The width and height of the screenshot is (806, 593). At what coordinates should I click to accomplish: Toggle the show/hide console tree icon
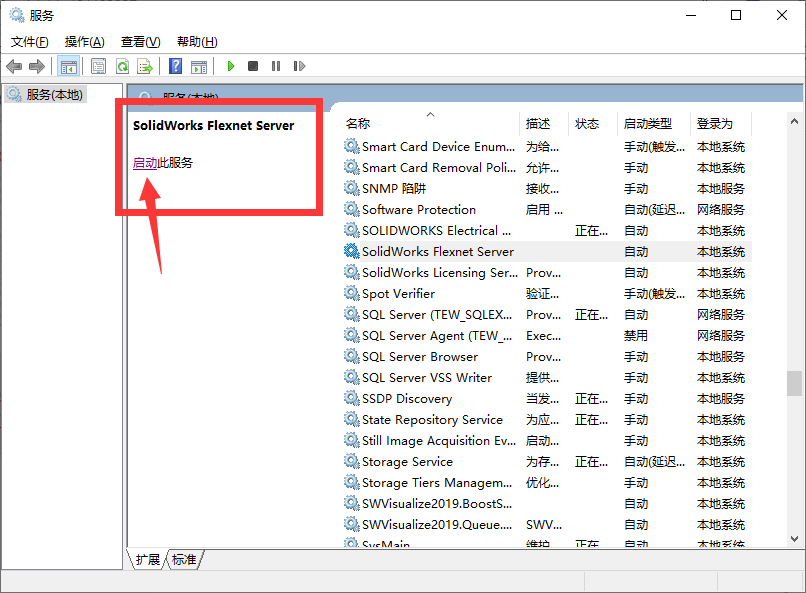pyautogui.click(x=68, y=66)
